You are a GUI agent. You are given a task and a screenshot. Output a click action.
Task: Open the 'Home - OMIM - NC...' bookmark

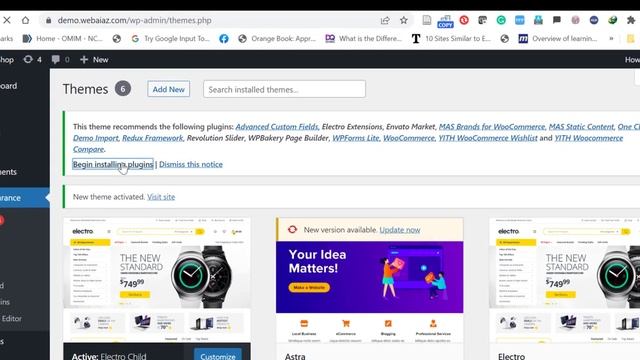tap(62, 39)
